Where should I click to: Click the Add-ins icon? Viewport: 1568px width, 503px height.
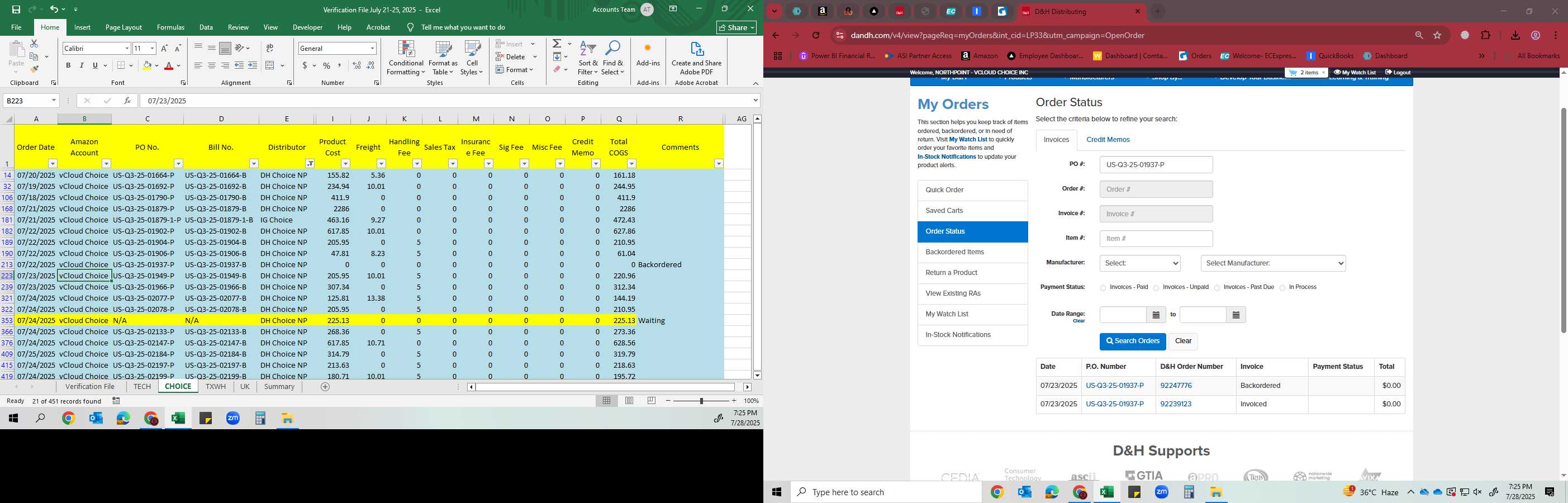[x=648, y=55]
